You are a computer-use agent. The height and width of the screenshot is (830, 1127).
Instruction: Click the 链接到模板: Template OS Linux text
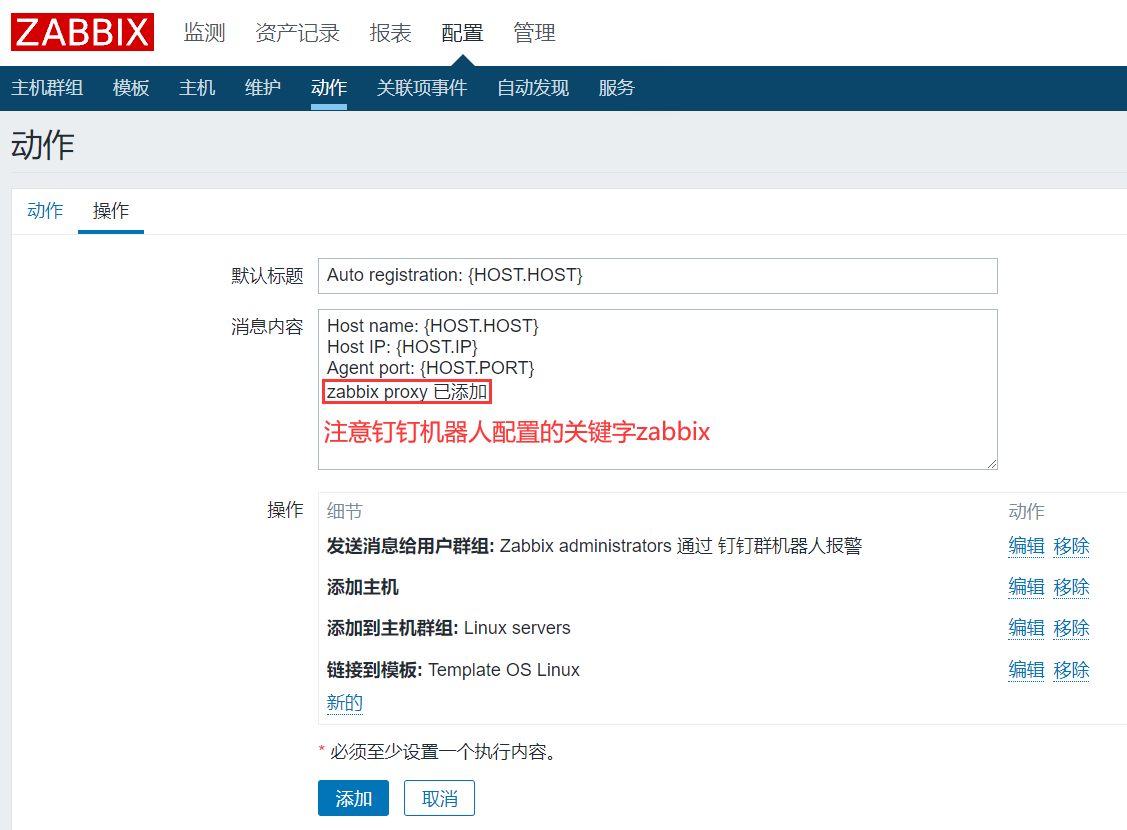[453, 670]
